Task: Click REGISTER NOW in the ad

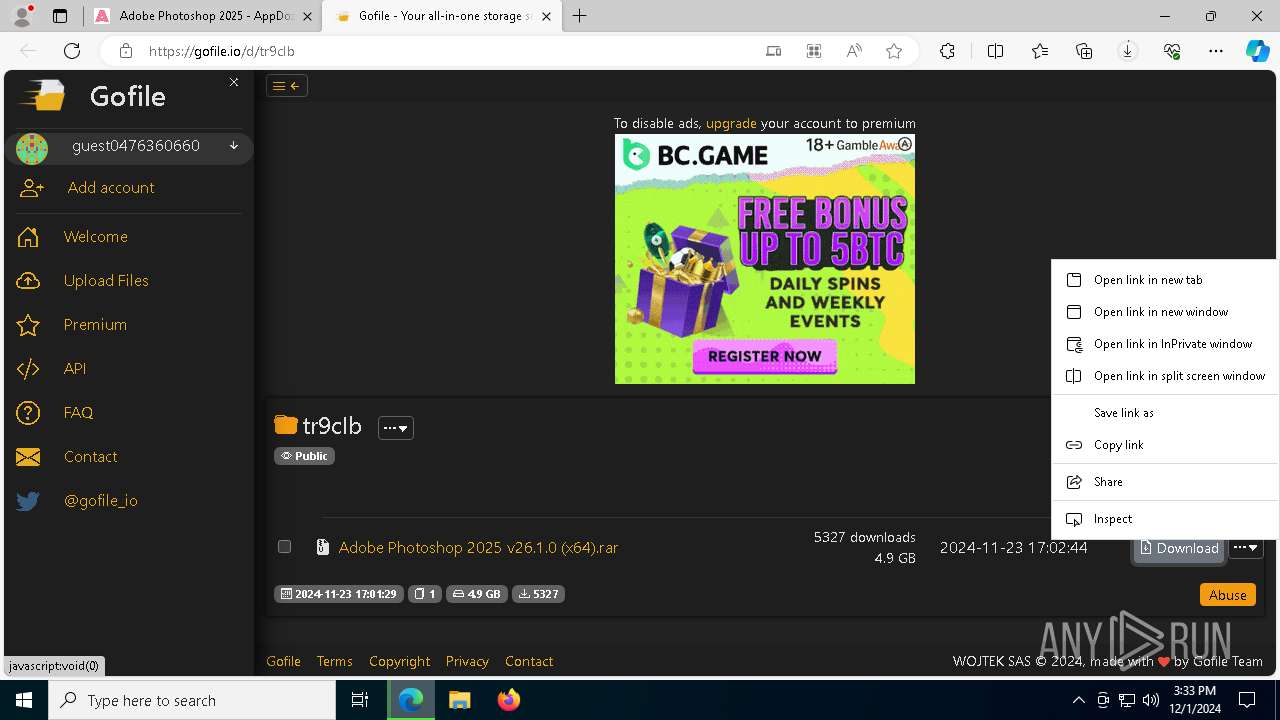Action: coord(765,356)
